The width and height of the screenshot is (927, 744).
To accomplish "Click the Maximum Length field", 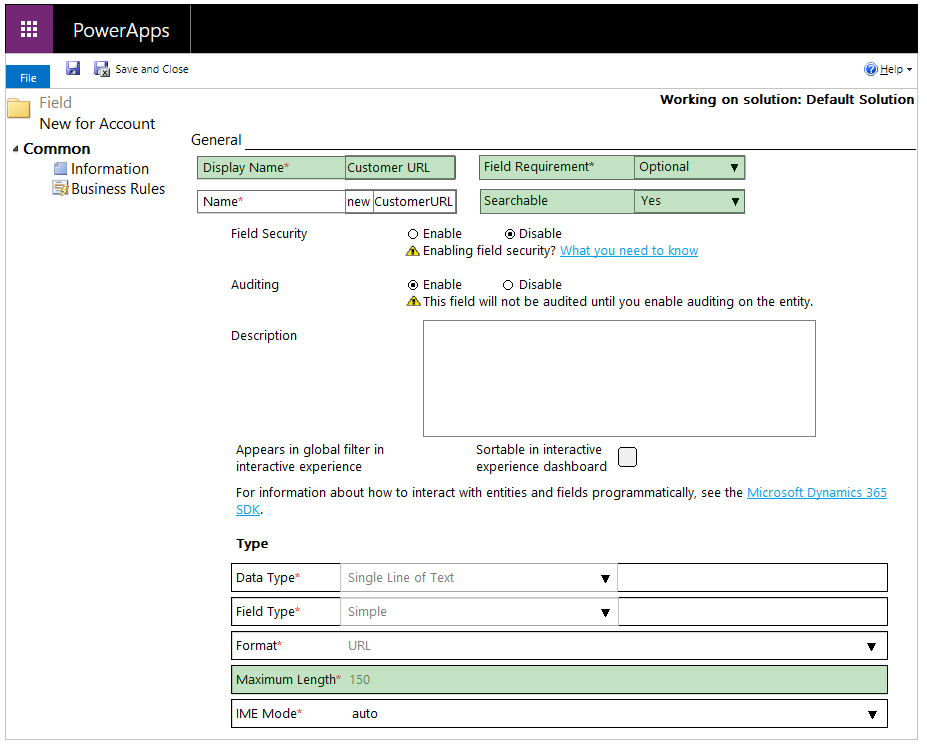I will pyautogui.click(x=559, y=680).
